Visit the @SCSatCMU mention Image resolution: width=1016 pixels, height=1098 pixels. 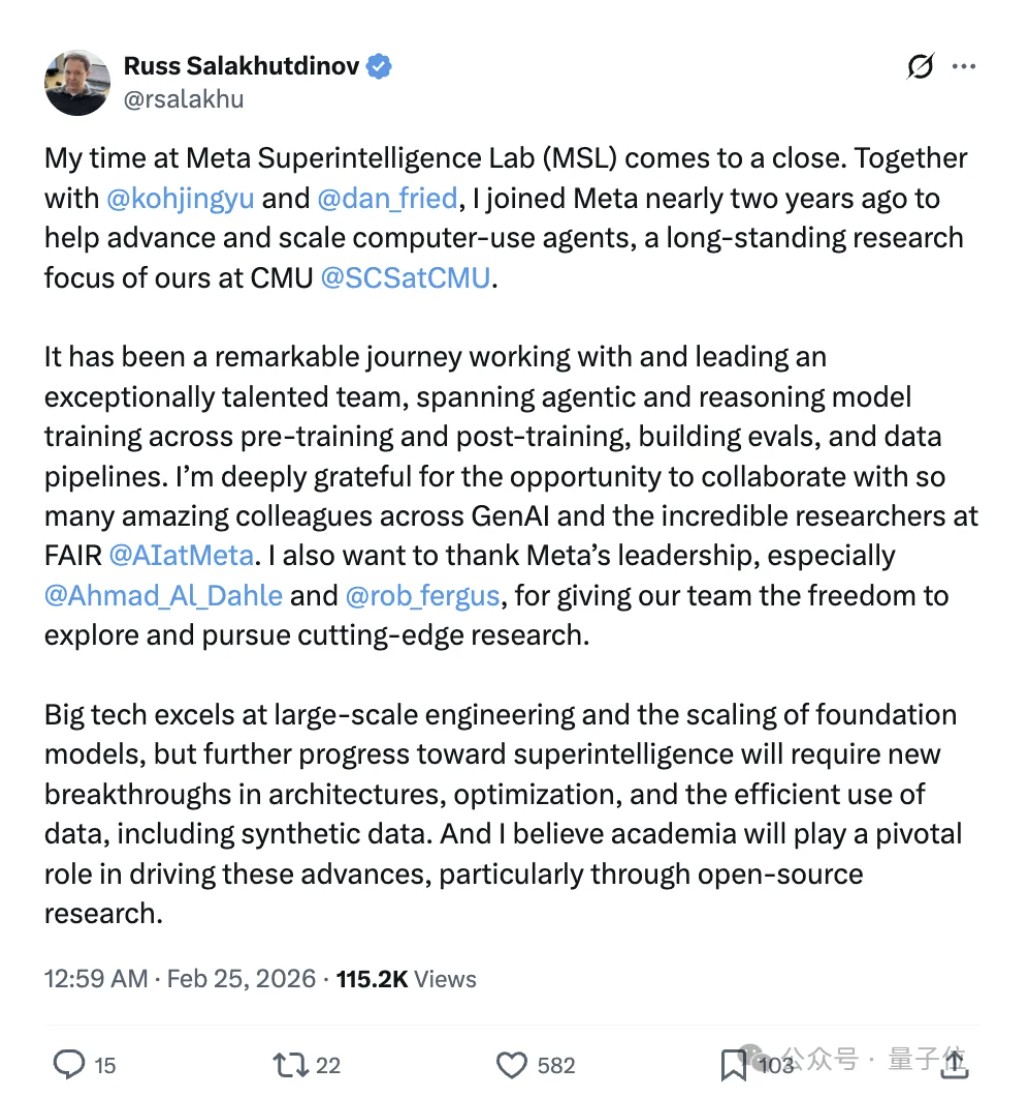(405, 277)
